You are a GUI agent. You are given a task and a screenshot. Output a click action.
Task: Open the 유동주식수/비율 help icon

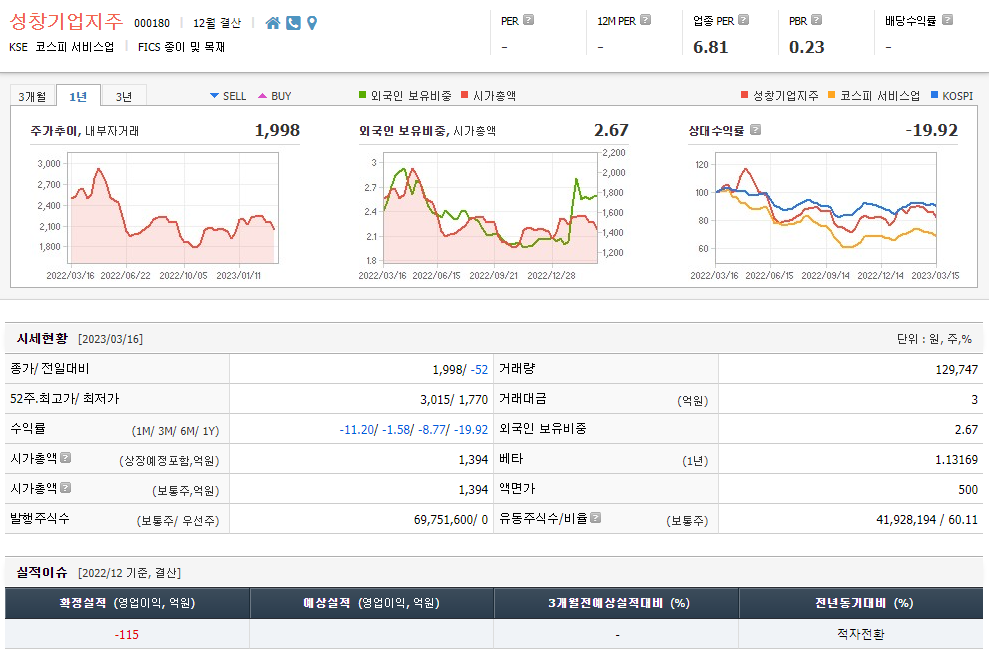pyautogui.click(x=595, y=517)
